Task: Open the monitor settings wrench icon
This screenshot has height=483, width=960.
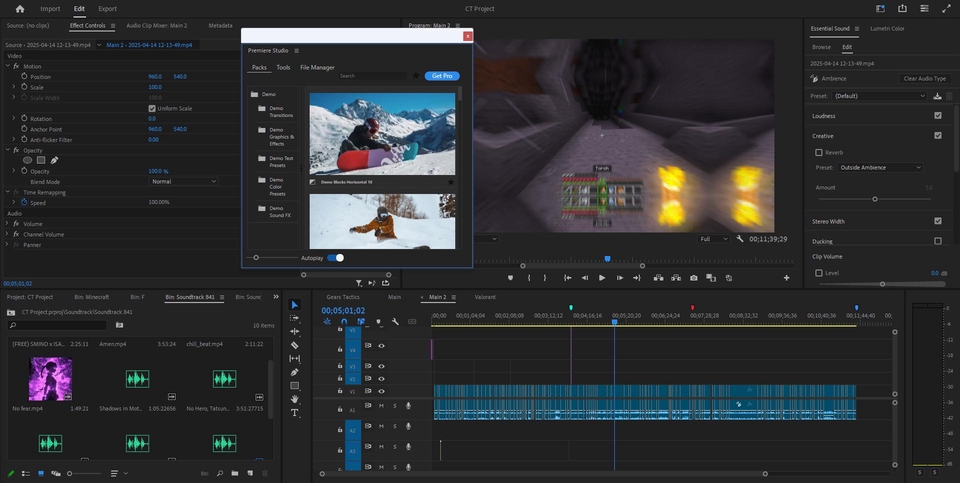Action: [x=740, y=239]
